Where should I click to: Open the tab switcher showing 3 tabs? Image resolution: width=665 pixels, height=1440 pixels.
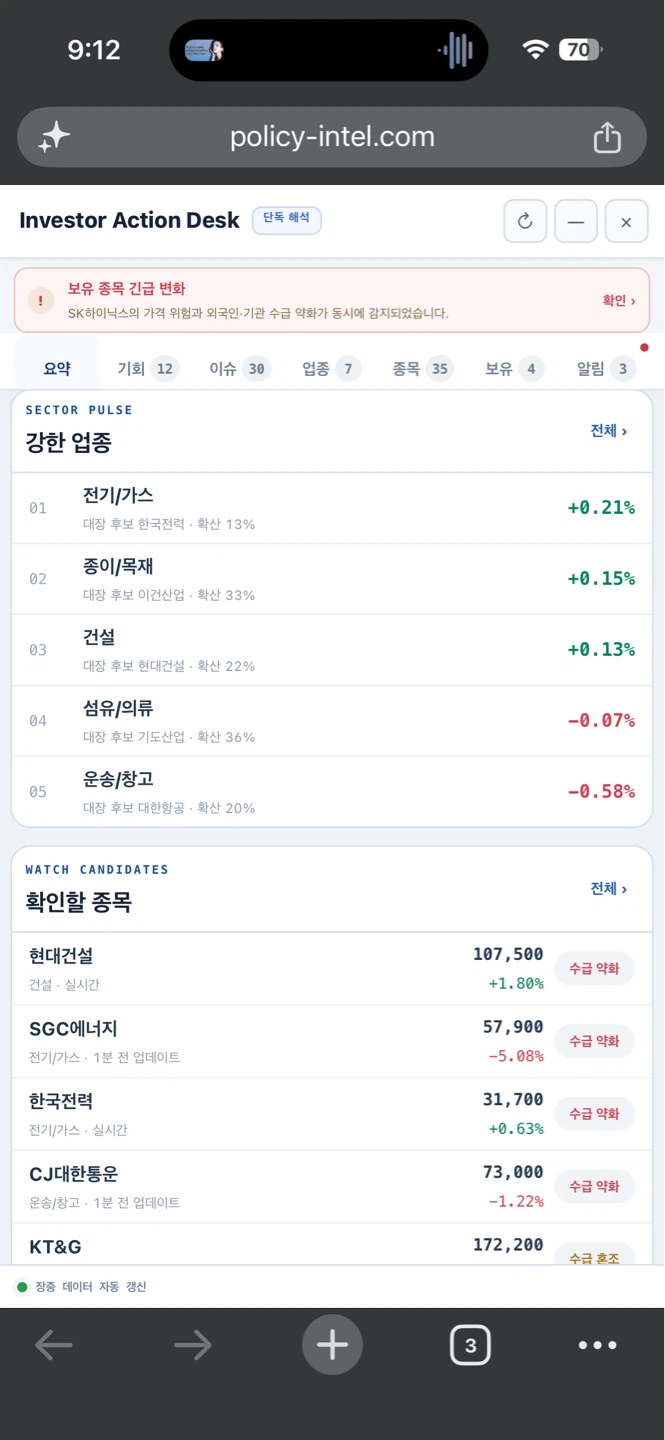[470, 1345]
